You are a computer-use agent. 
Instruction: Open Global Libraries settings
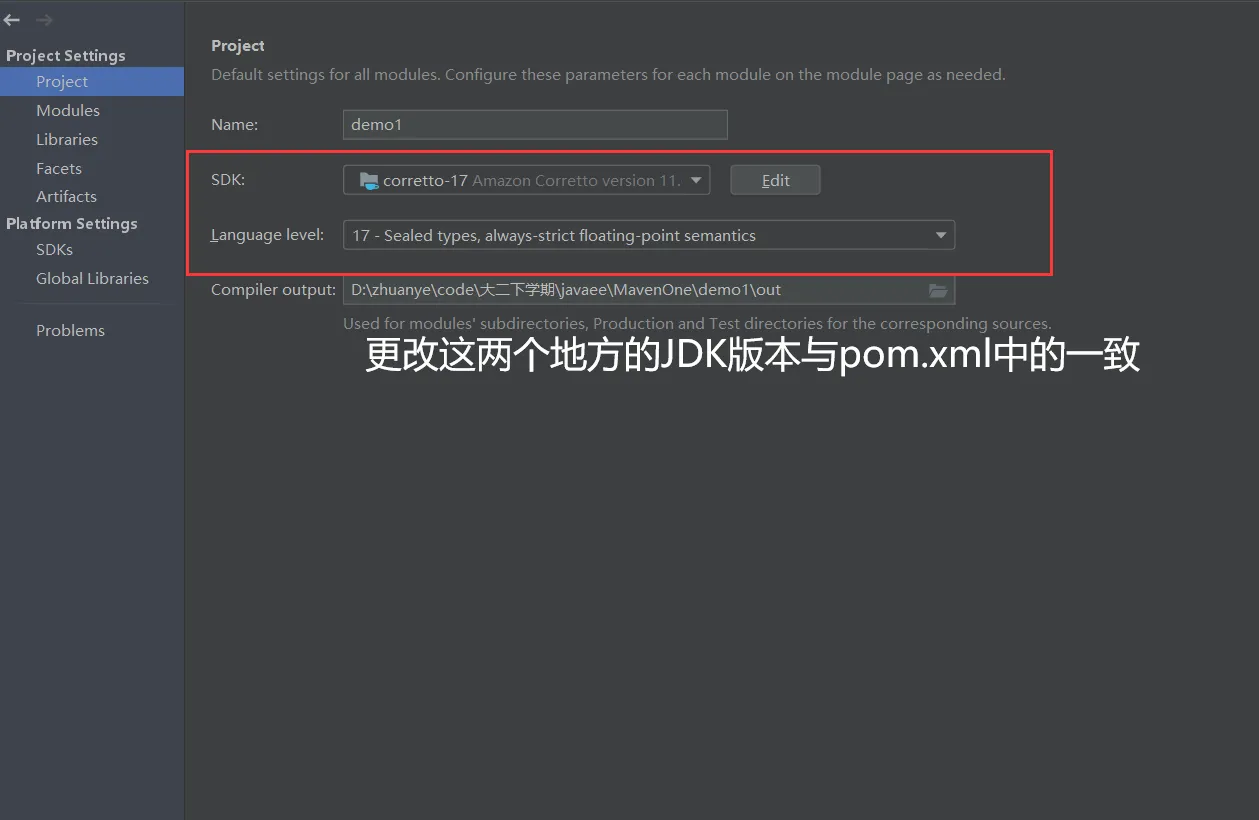point(92,278)
